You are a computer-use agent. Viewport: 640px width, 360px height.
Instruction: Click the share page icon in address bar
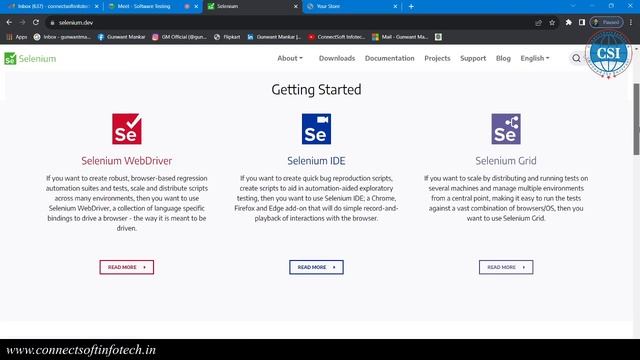coord(538,22)
